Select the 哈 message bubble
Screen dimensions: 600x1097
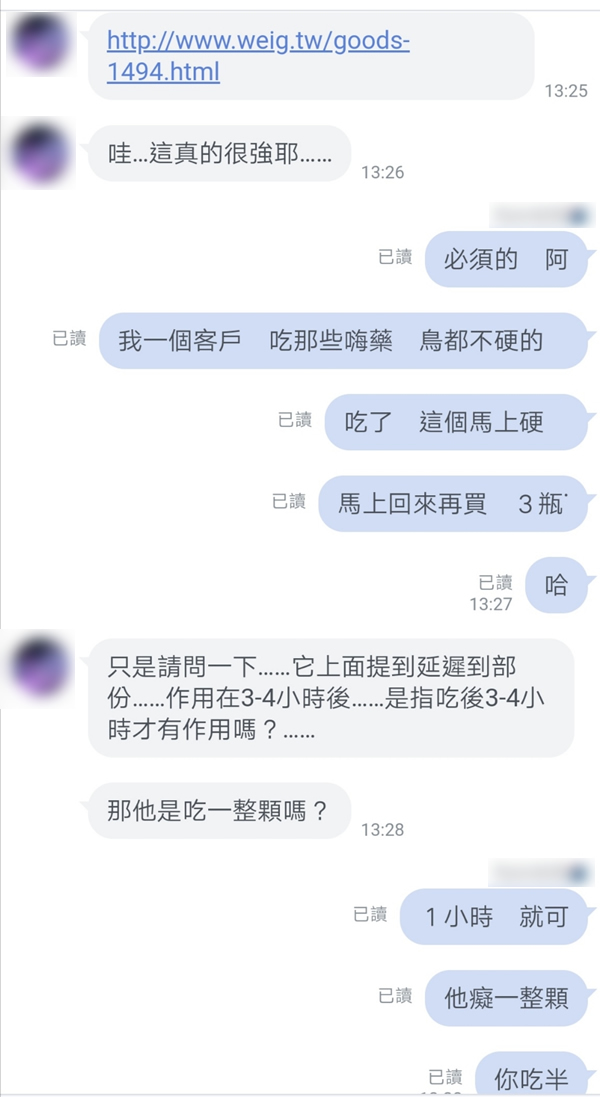(557, 585)
